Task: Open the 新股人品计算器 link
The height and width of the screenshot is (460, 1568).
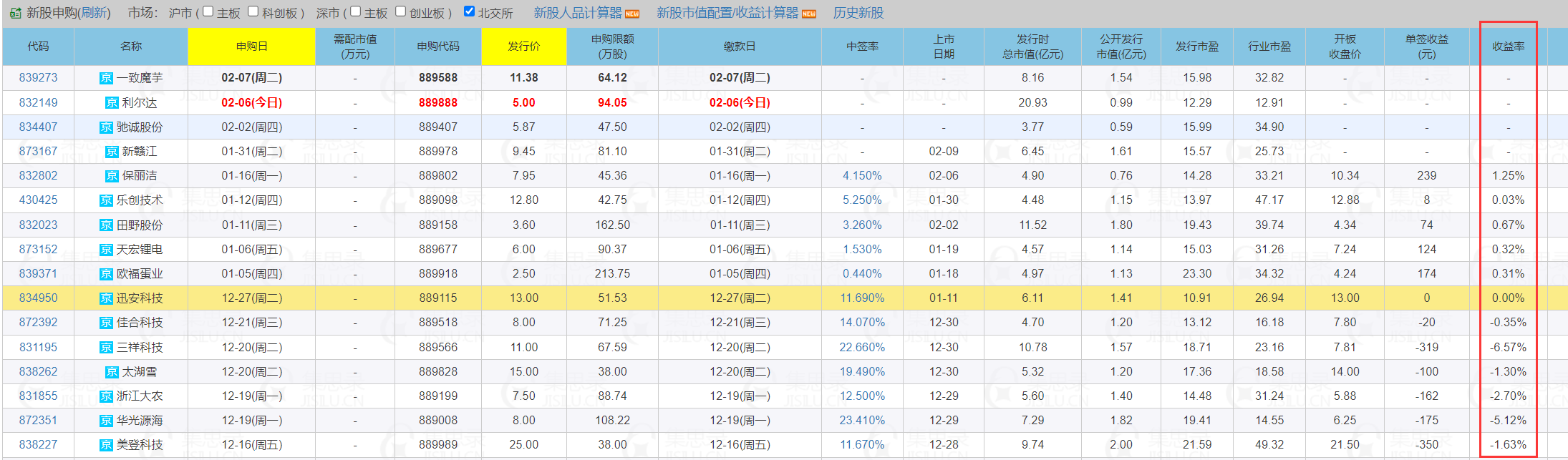Action: (x=577, y=13)
